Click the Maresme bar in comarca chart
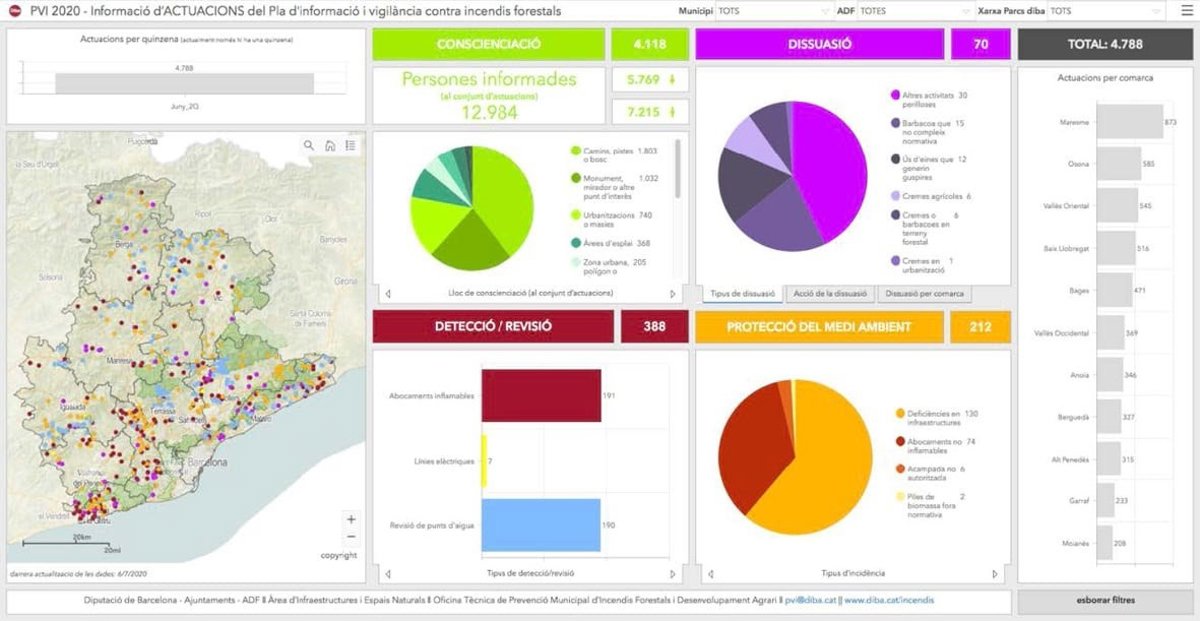The height and width of the screenshot is (621, 1200). point(1129,122)
